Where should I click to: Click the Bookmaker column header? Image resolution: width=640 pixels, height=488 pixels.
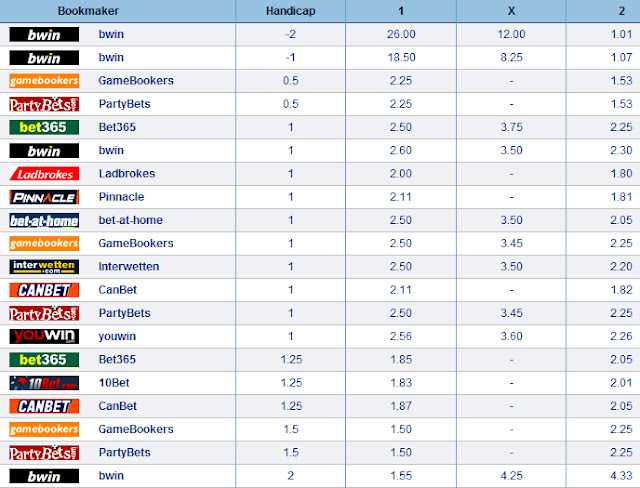pyautogui.click(x=88, y=11)
